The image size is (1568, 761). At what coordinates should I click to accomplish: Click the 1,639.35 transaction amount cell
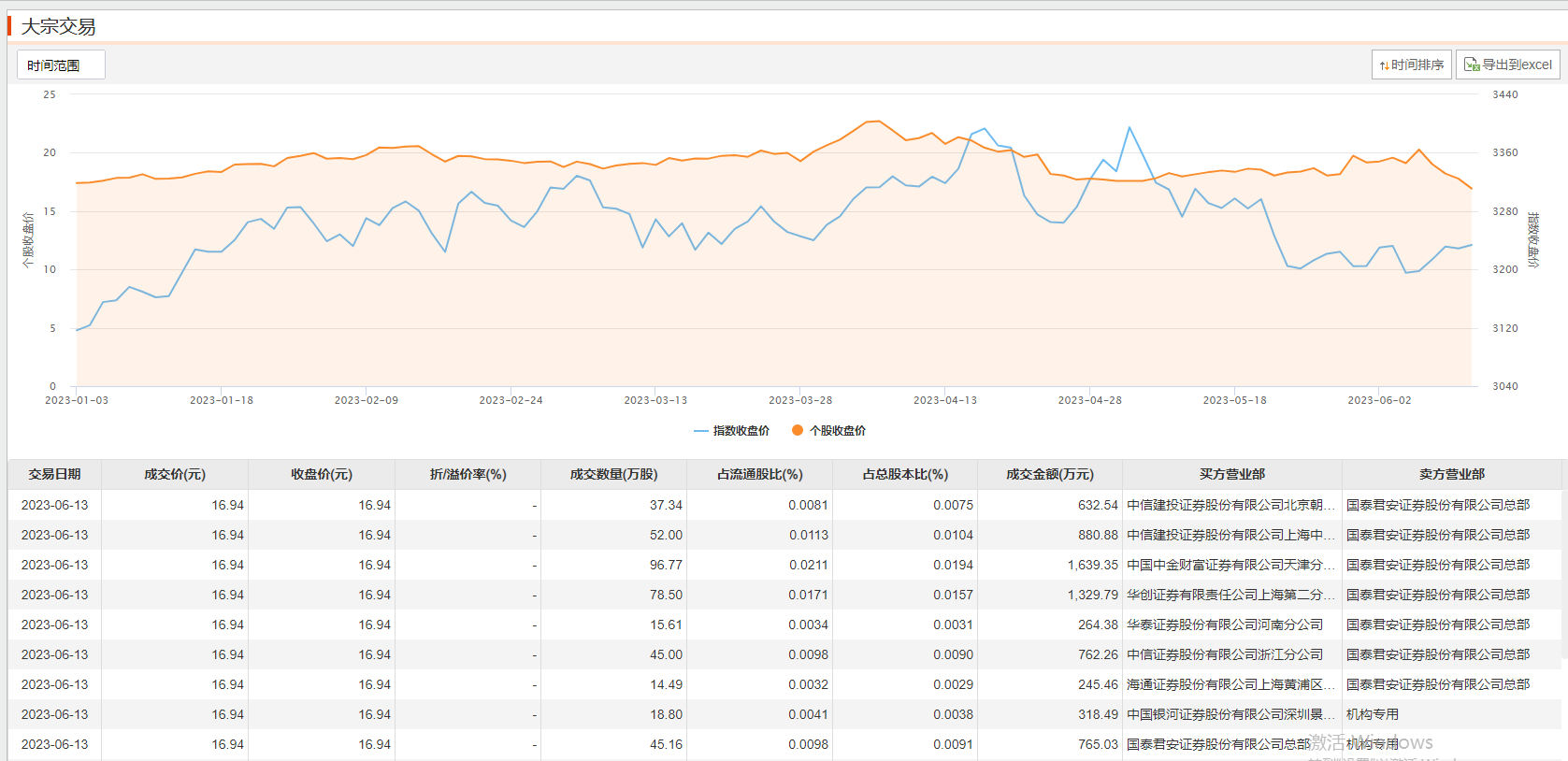pos(1092,565)
